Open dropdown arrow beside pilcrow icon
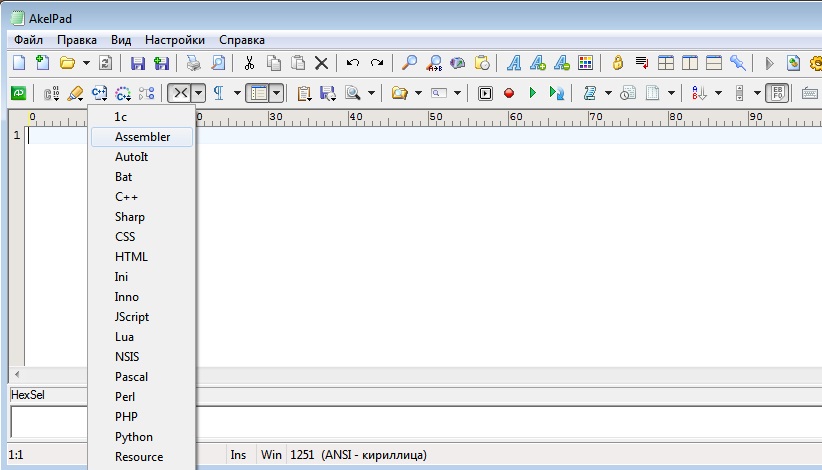Viewport: 822px width, 470px height. [237, 93]
